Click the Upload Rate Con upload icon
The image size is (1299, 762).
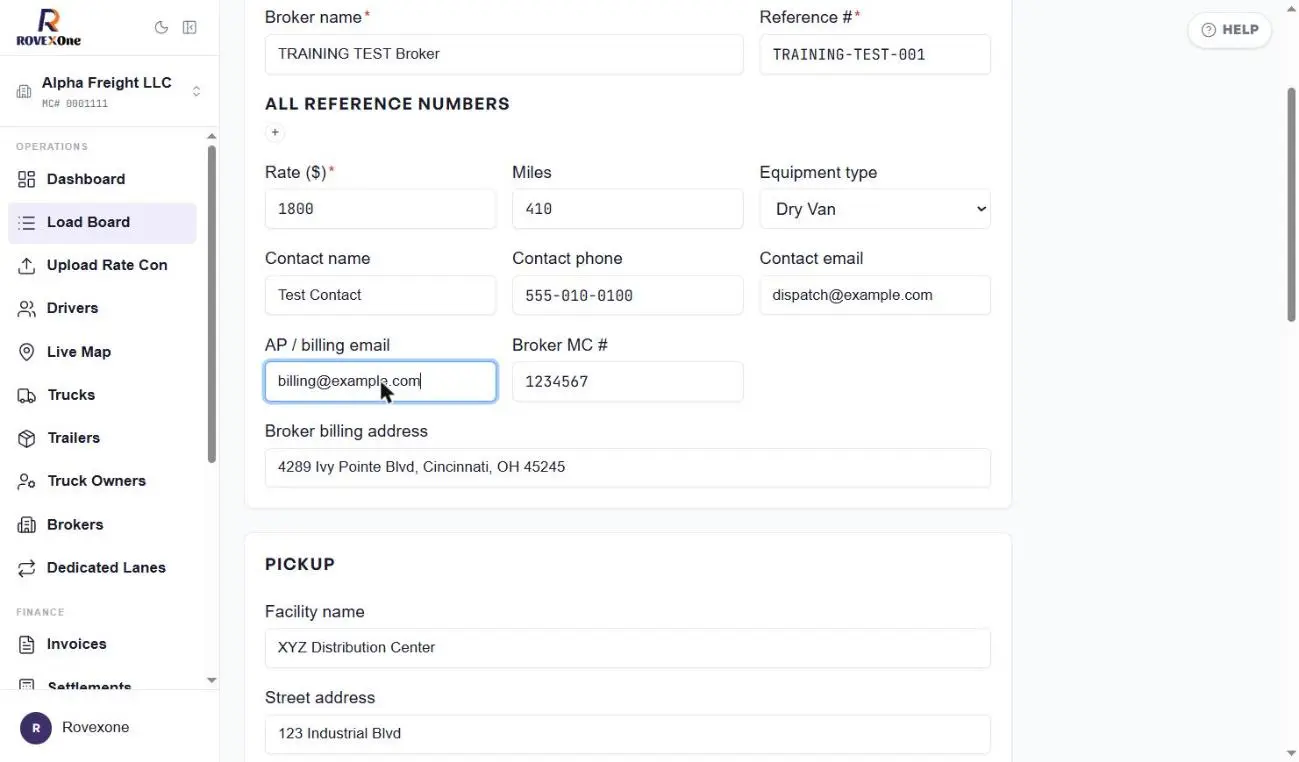coord(27,265)
